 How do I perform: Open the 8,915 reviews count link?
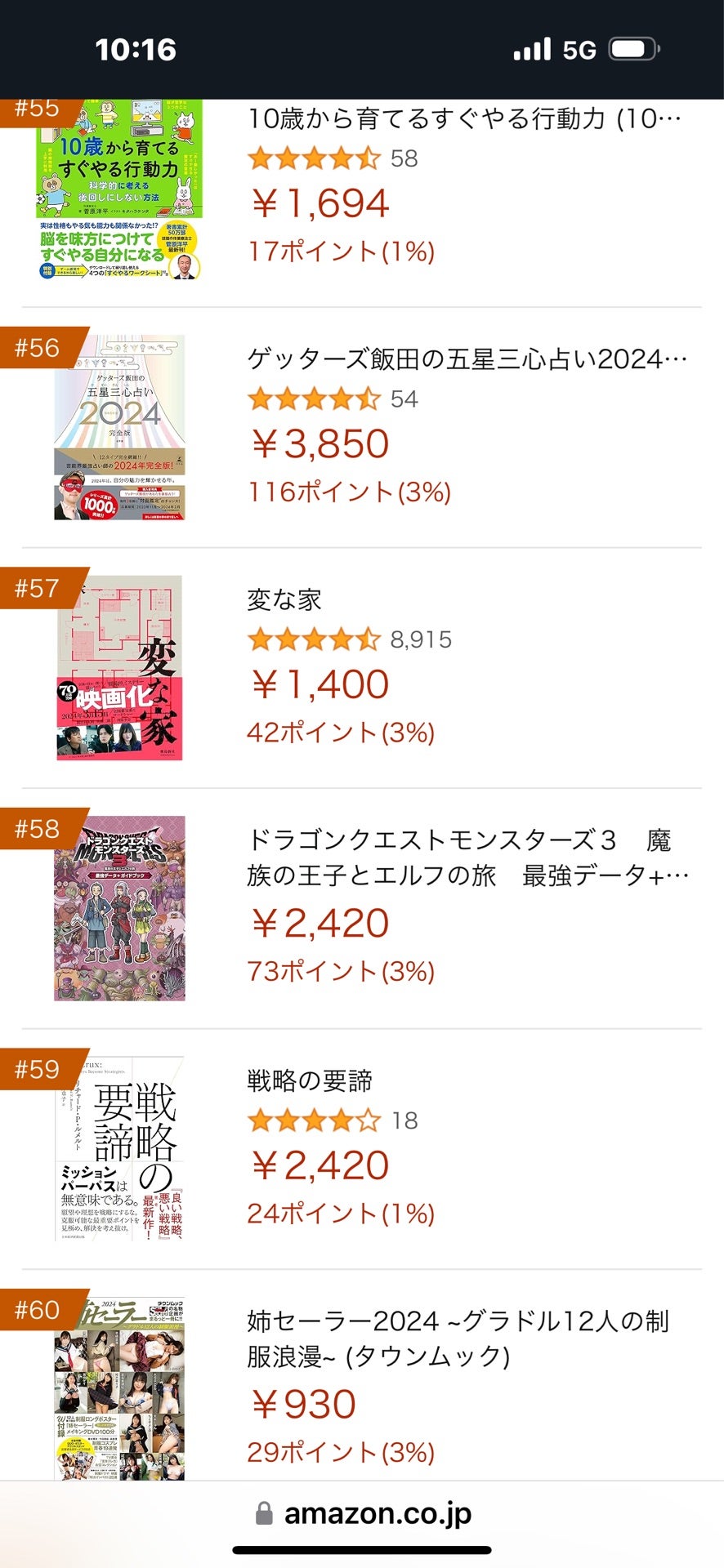[x=421, y=639]
